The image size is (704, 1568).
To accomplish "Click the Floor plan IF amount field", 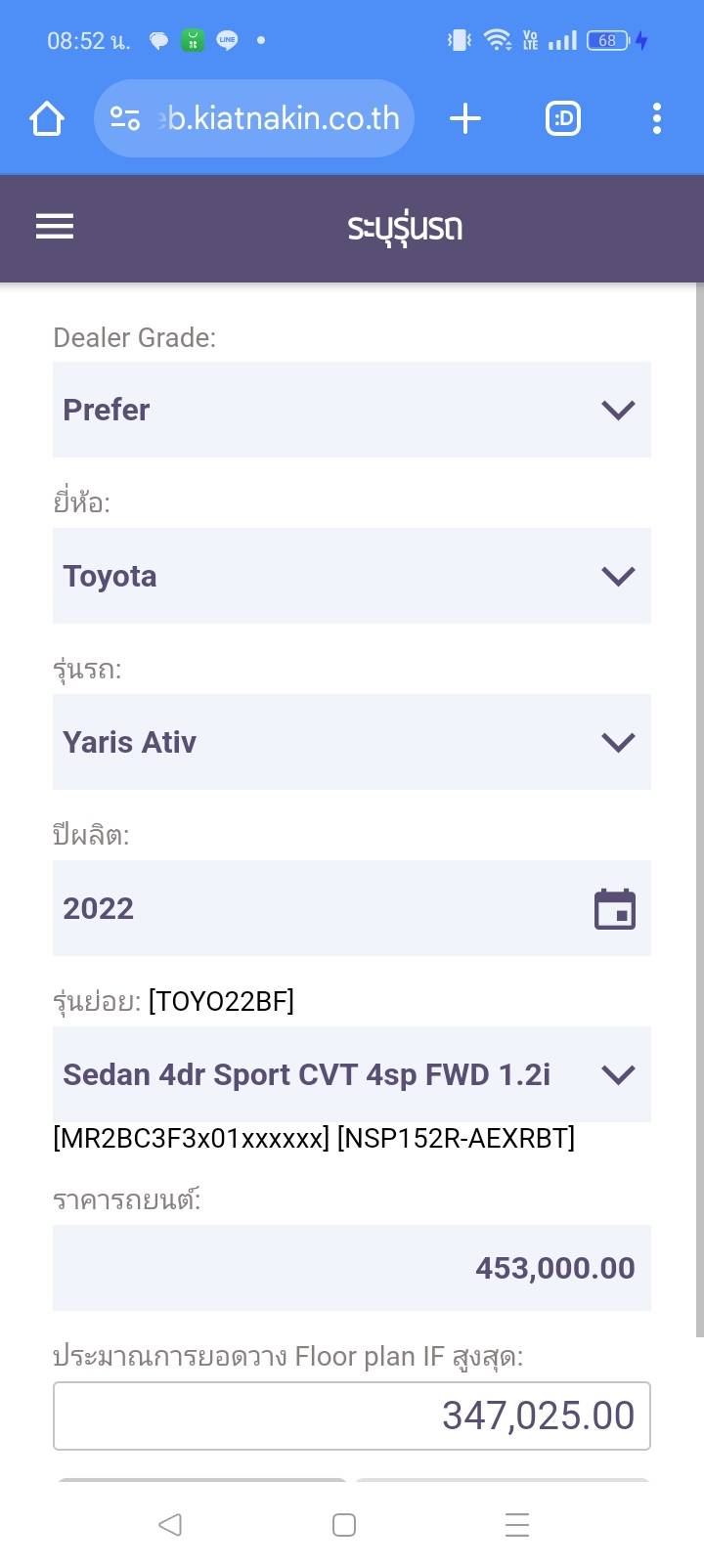I will point(351,1416).
